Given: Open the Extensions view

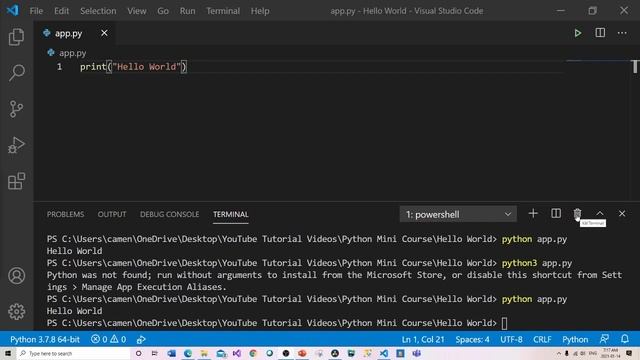Looking at the screenshot, I should coord(16,181).
